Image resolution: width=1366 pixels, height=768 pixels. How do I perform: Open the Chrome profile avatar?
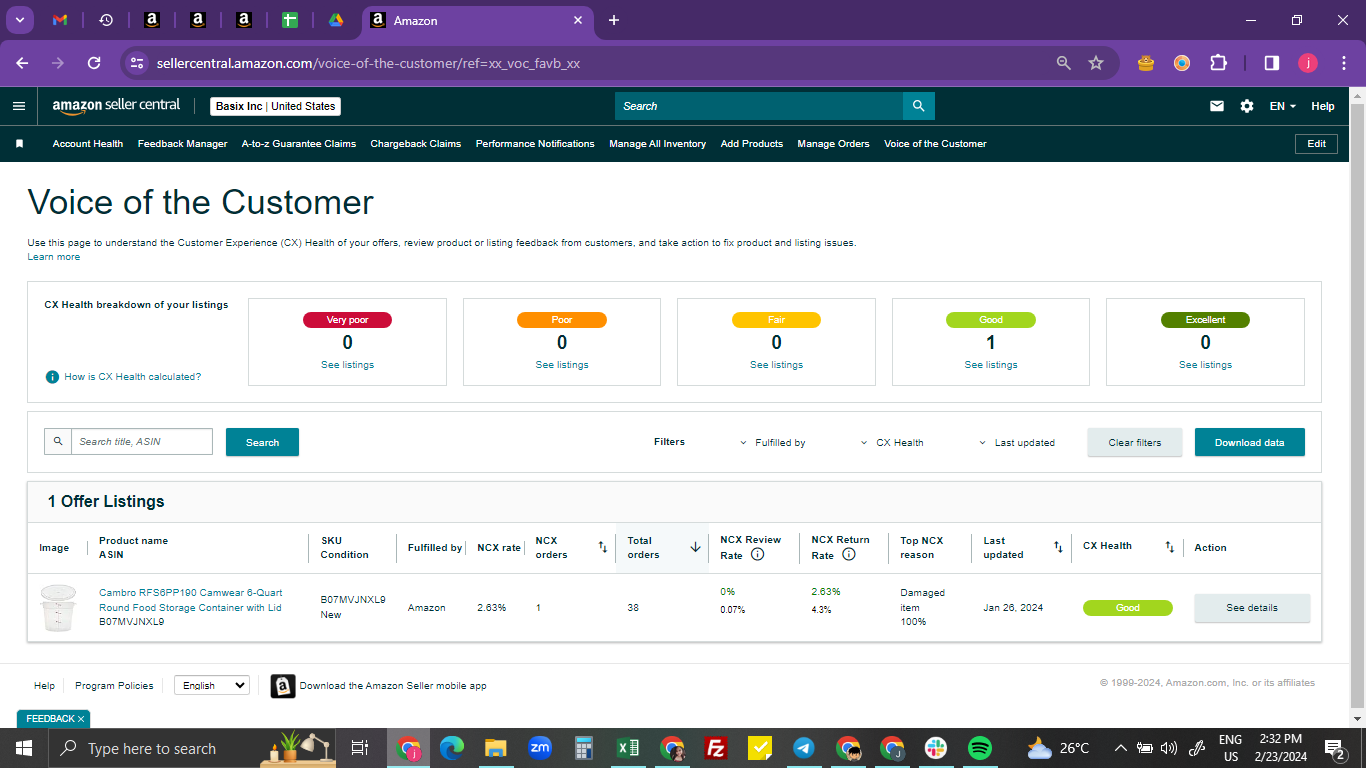[x=1308, y=63]
